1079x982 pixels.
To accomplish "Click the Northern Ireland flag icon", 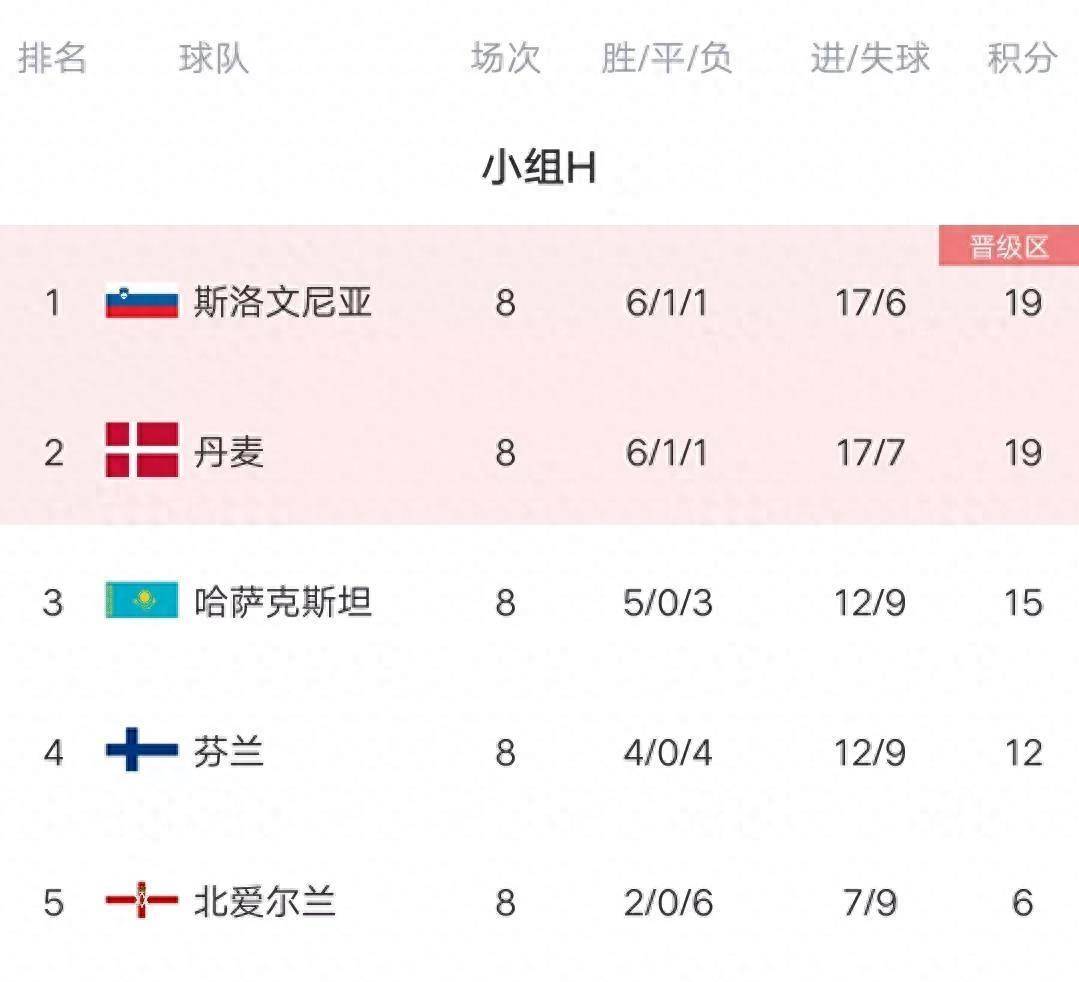I will point(142,901).
